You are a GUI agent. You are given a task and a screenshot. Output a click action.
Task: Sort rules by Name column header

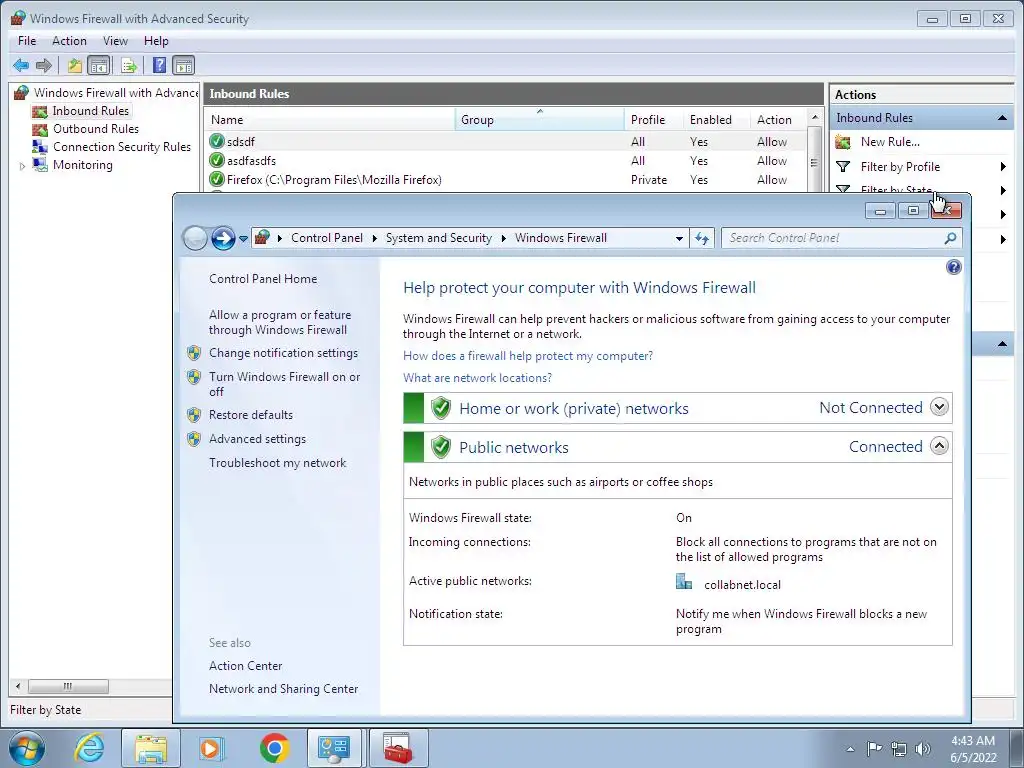pyautogui.click(x=330, y=120)
